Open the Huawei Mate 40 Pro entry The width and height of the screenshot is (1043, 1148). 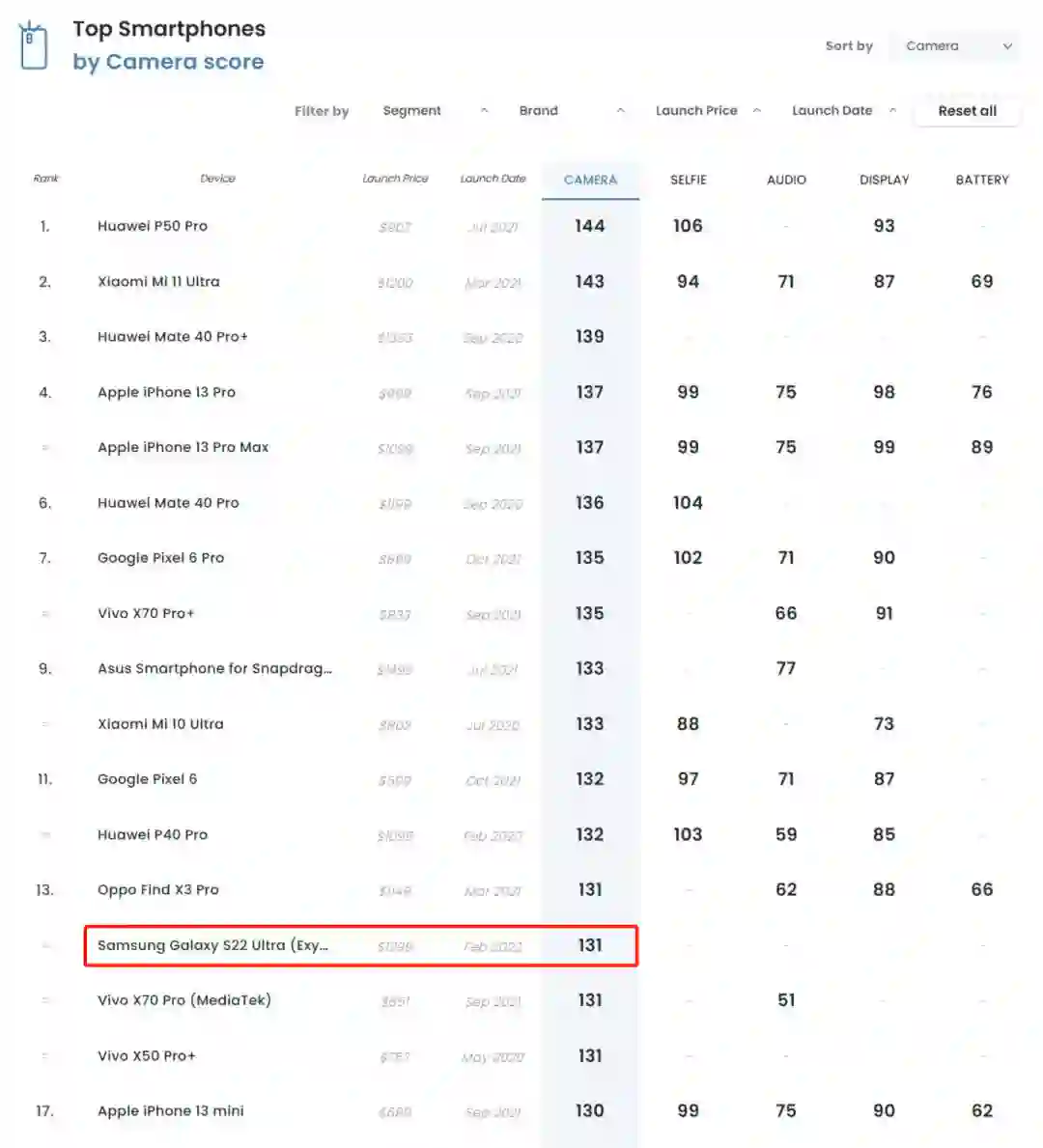point(168,503)
